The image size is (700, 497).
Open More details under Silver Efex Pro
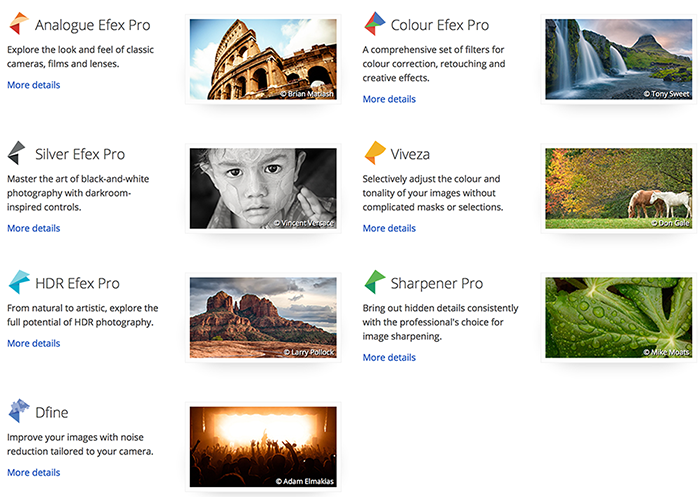[x=33, y=228]
